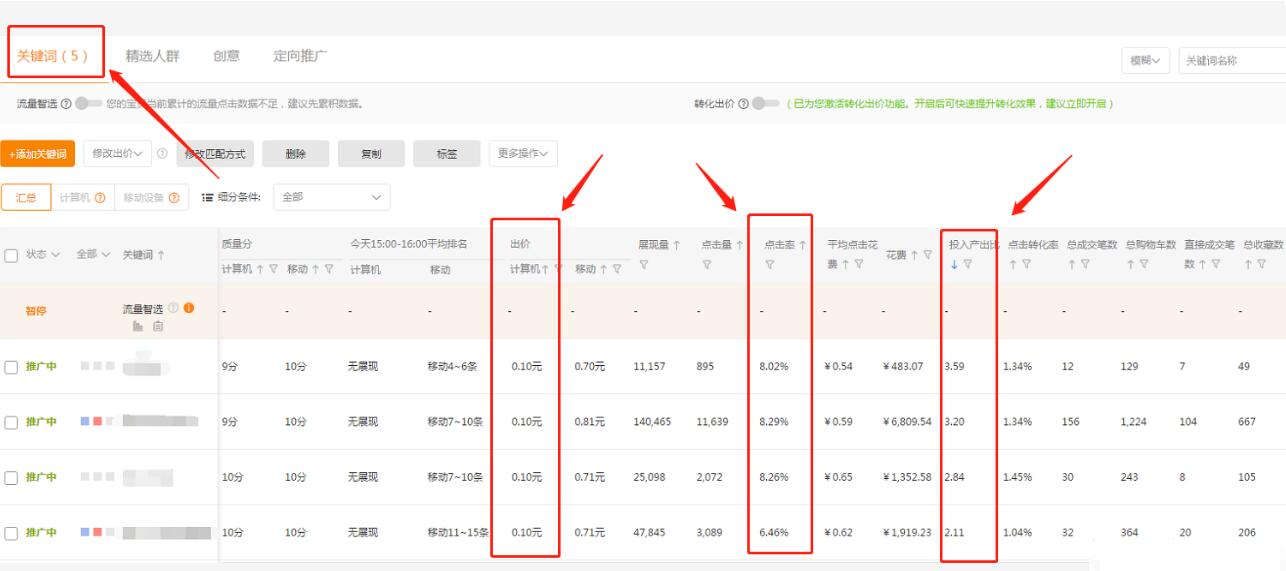Check the row with 2,072 clicks

(11, 478)
